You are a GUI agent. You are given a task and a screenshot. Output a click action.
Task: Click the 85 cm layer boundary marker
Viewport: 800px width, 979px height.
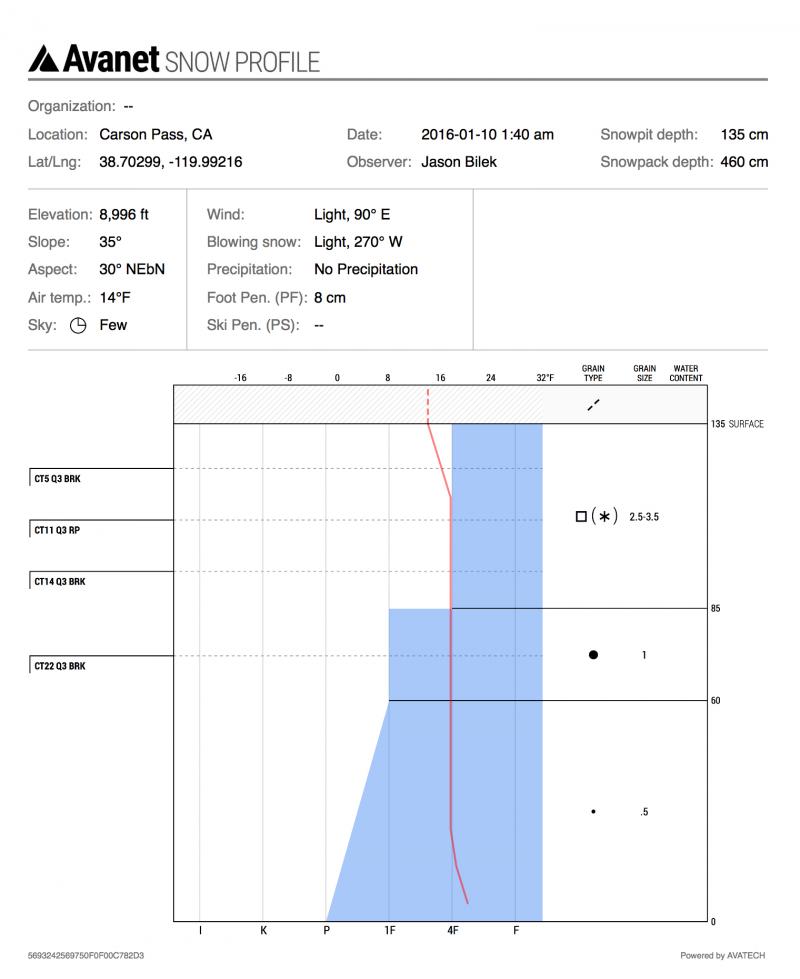(715, 608)
